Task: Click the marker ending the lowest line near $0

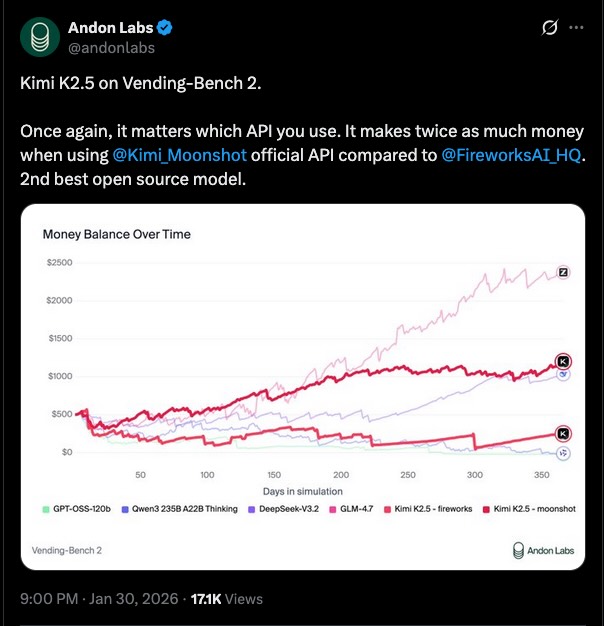Action: coord(564,453)
